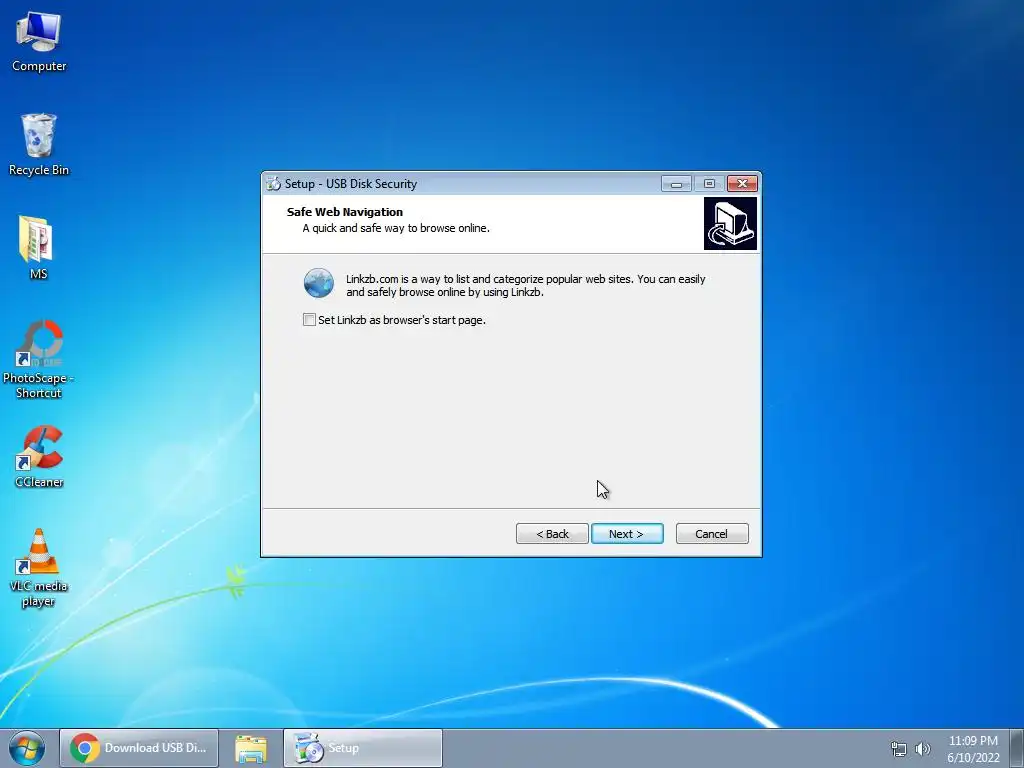This screenshot has width=1024, height=768.
Task: Select the Recycle Bin desktop icon
Action: (x=39, y=145)
